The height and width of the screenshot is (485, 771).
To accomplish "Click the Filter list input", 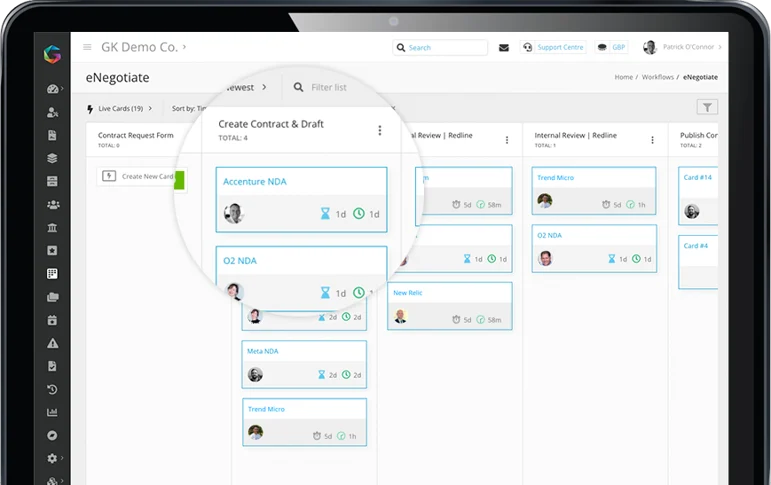I will pos(328,88).
